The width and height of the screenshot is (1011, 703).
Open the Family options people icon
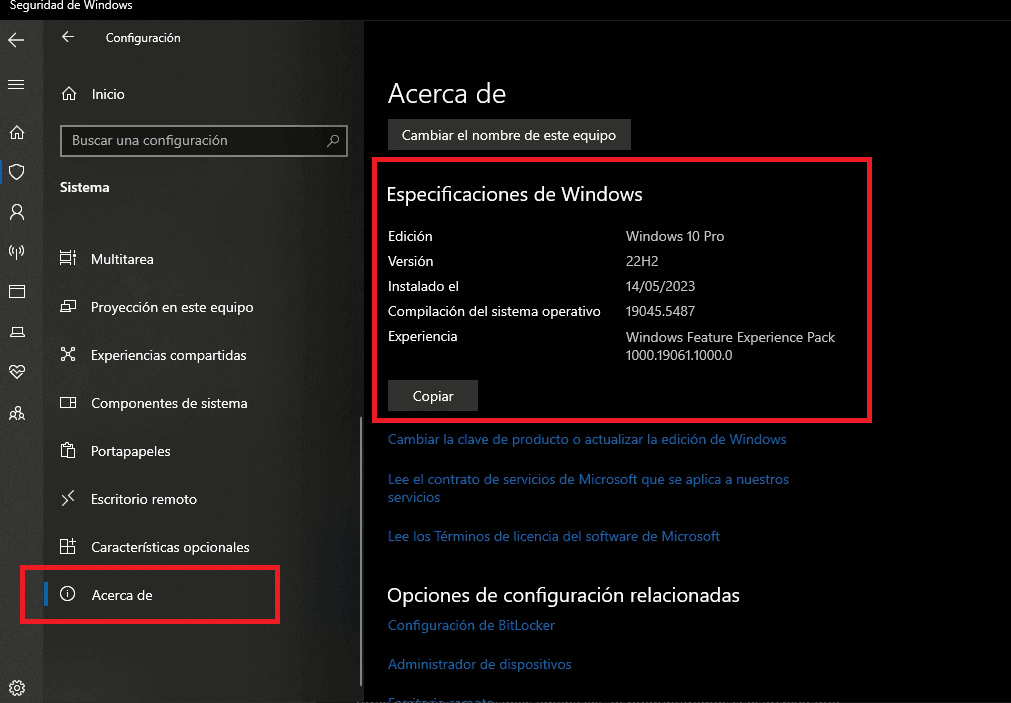click(17, 413)
